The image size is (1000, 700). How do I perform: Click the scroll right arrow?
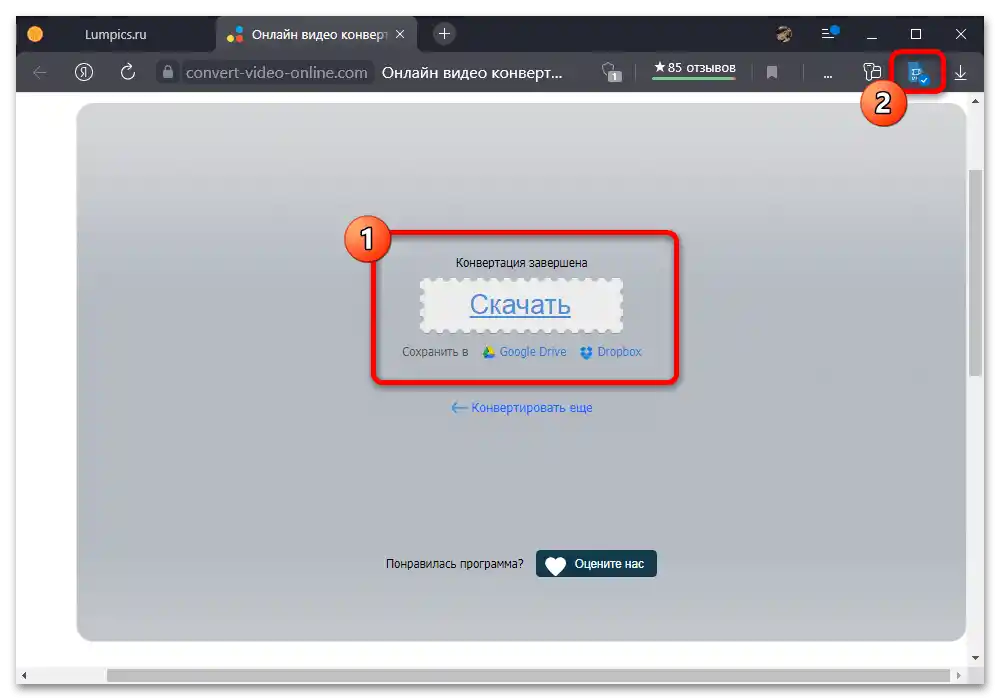958,675
